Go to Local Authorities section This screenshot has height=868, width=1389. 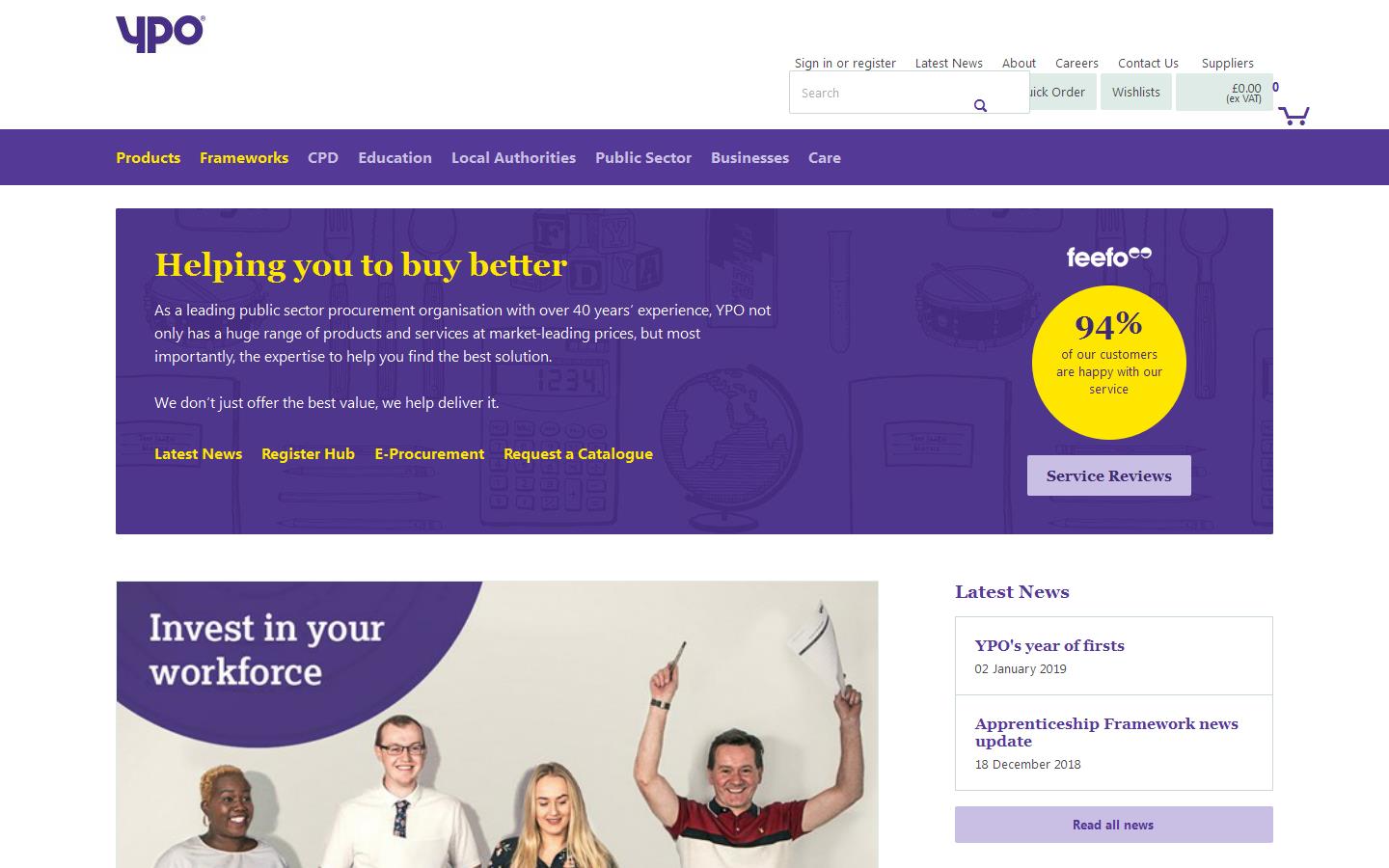[513, 157]
